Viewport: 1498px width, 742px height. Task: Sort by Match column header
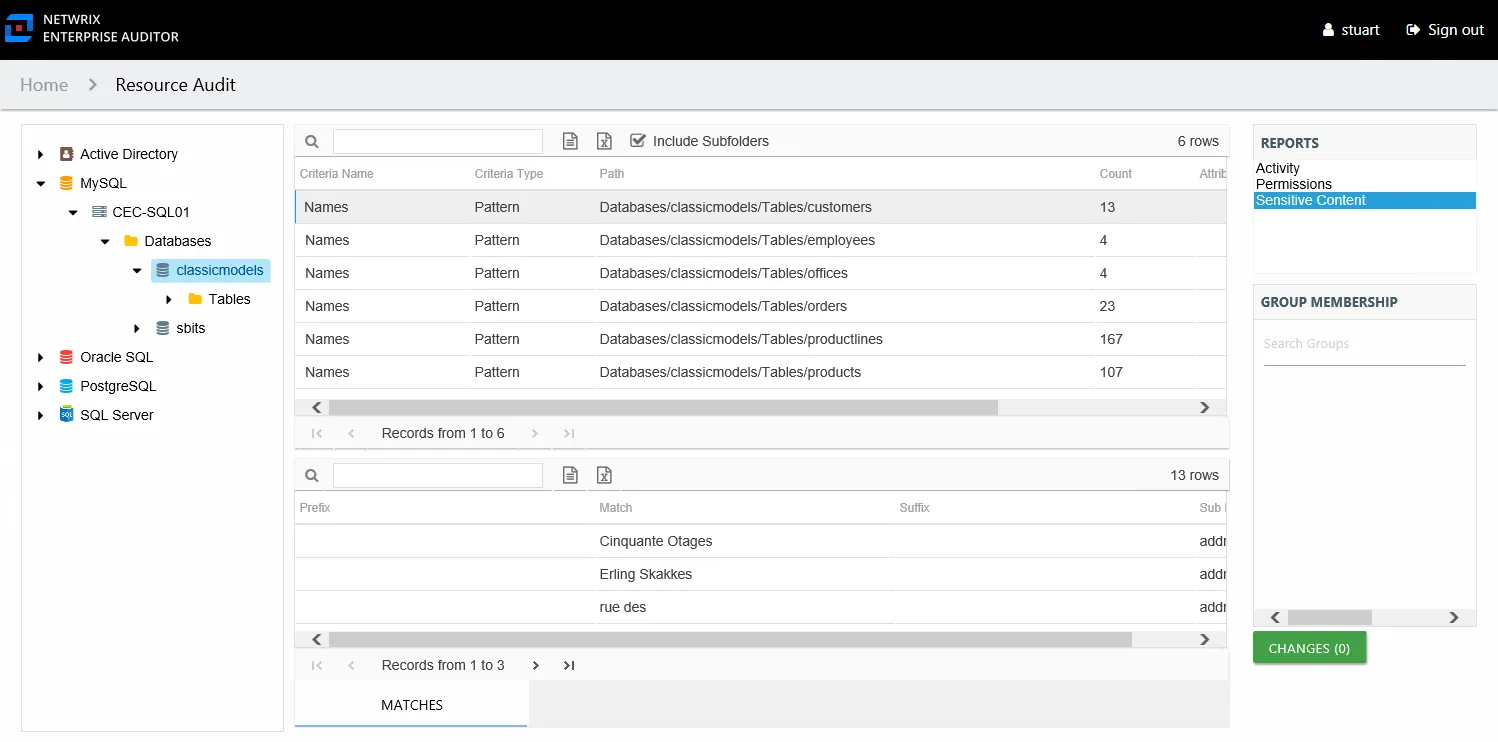click(x=616, y=508)
